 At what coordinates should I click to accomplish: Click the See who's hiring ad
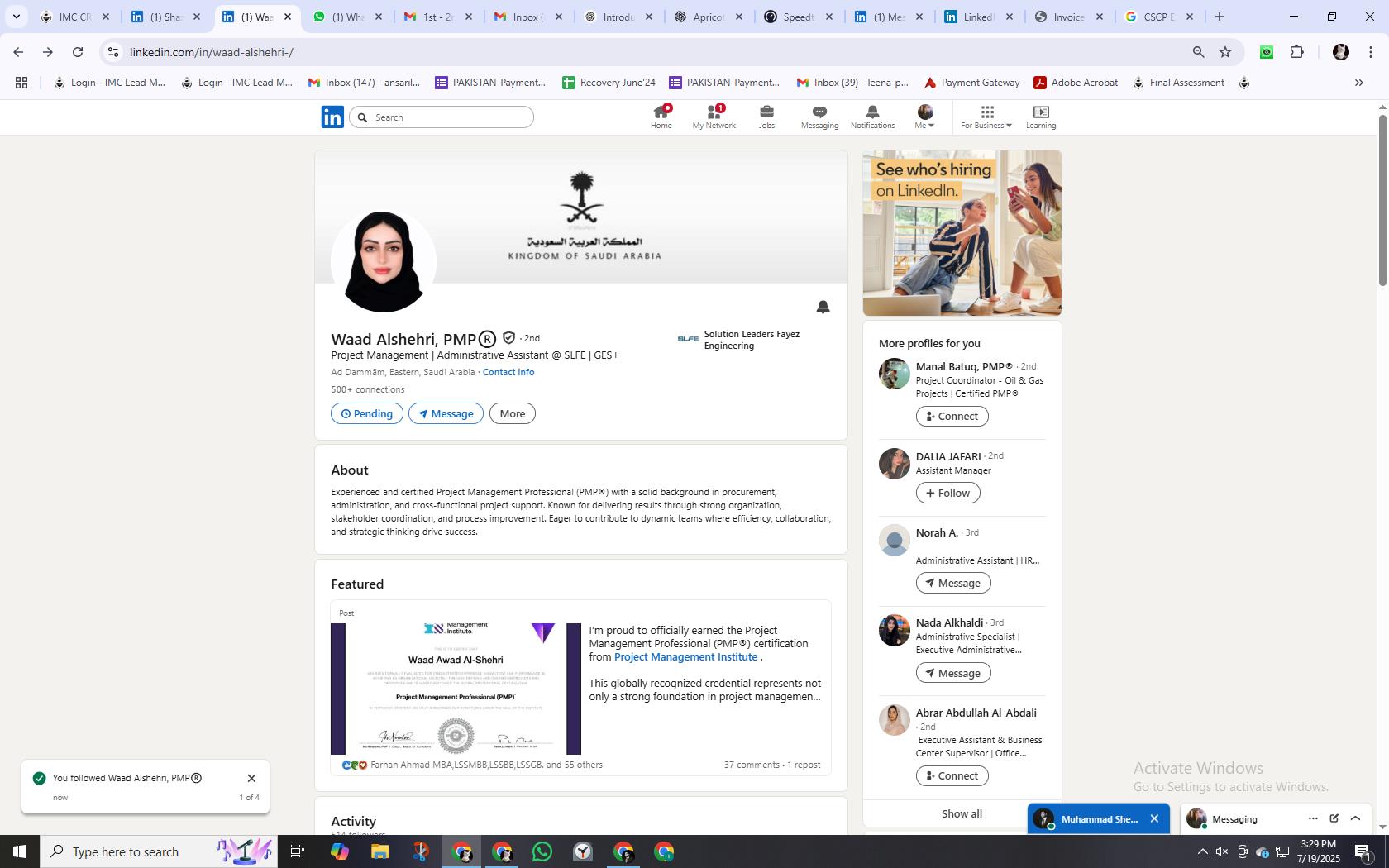click(962, 233)
